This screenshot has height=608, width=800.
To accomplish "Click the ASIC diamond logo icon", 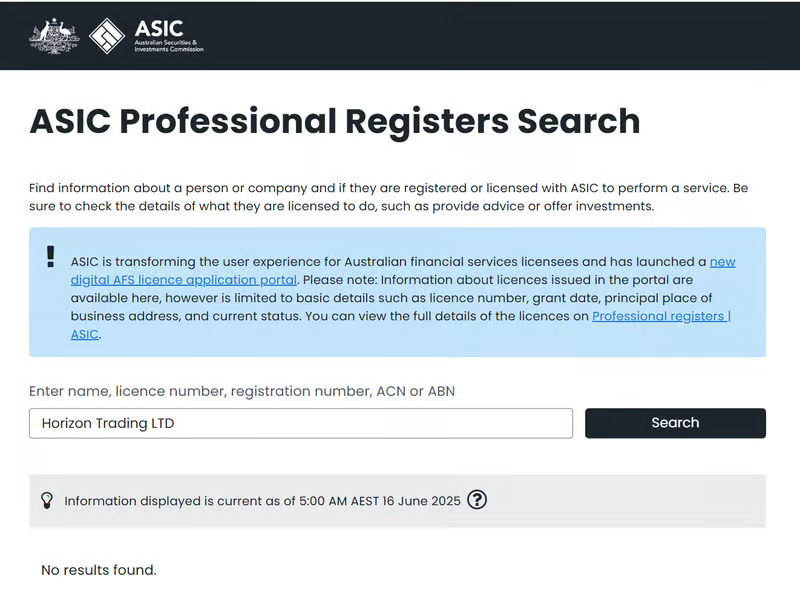I will (x=106, y=36).
